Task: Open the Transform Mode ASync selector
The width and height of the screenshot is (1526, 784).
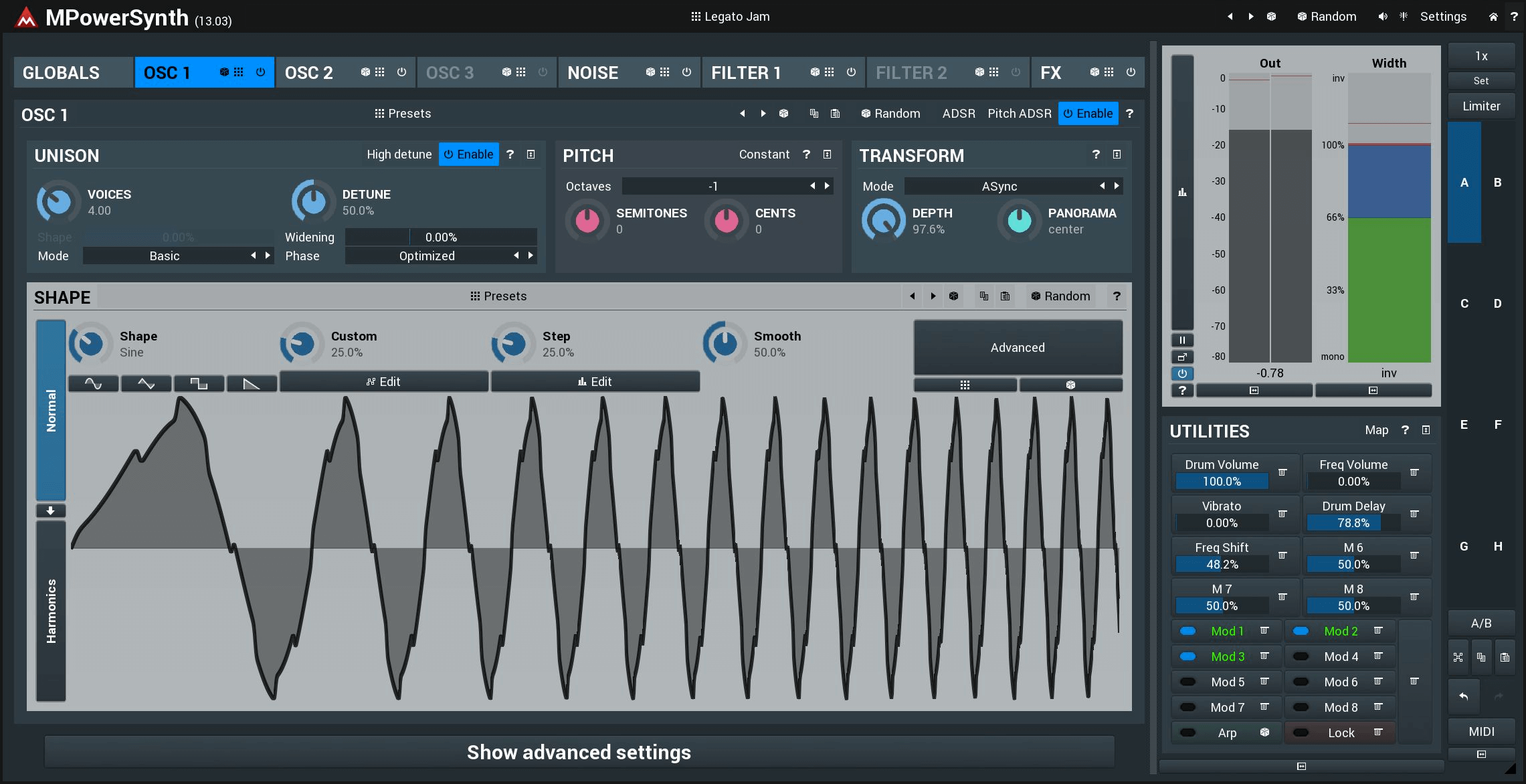Action: 999,187
